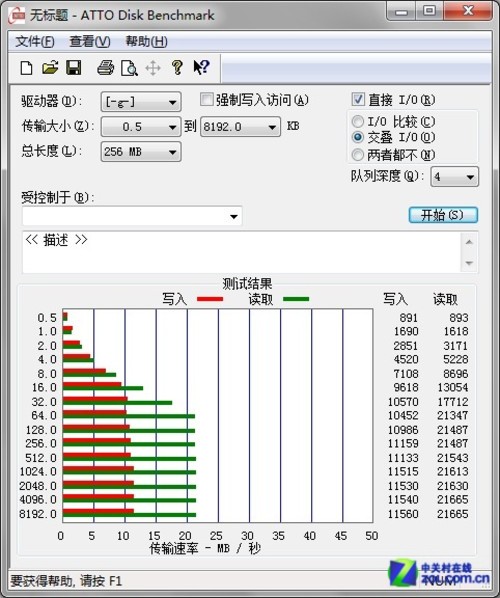Print results using the printer icon
The image size is (500, 598).
[105, 68]
